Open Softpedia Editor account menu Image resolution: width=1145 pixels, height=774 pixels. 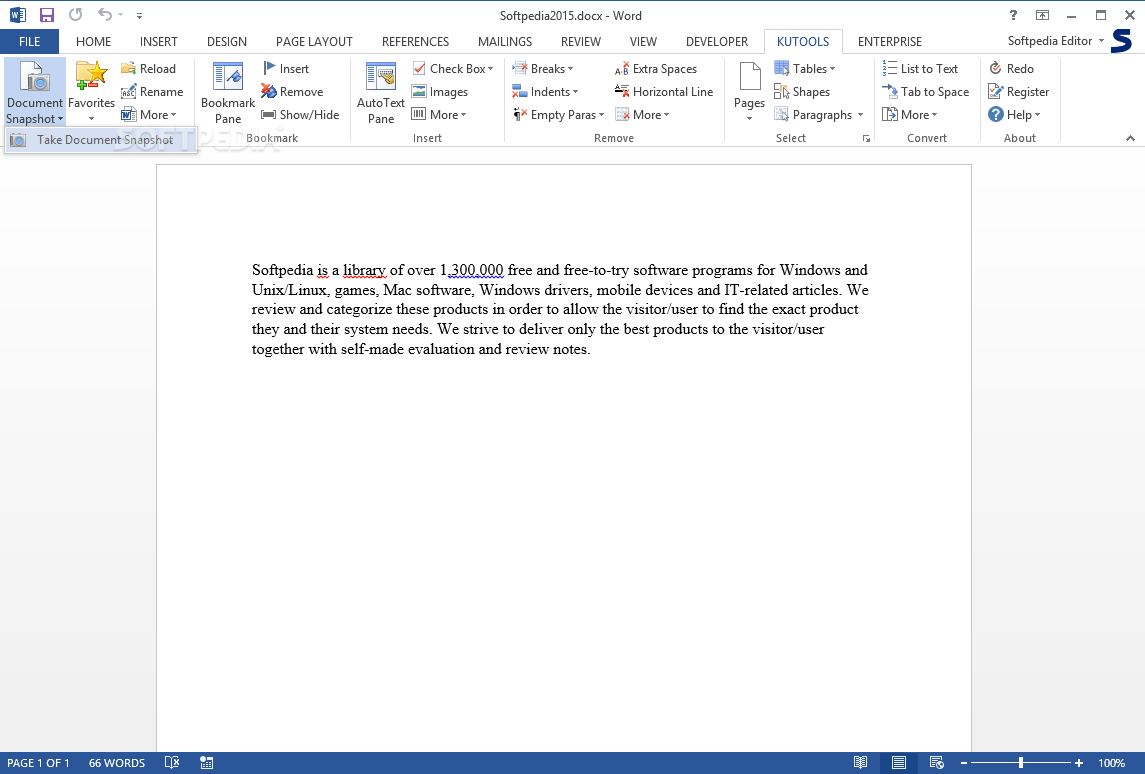click(1056, 41)
